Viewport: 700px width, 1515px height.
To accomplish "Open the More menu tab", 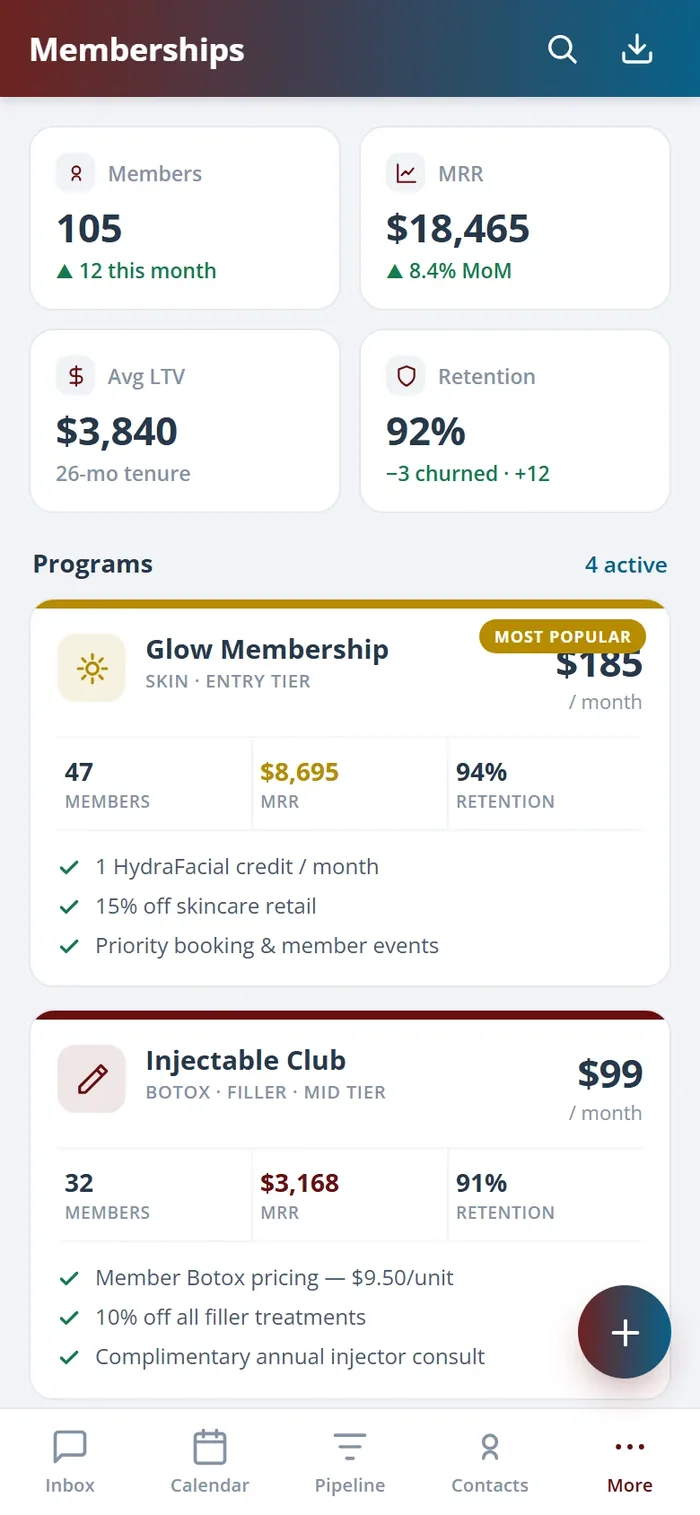I will 630,1462.
